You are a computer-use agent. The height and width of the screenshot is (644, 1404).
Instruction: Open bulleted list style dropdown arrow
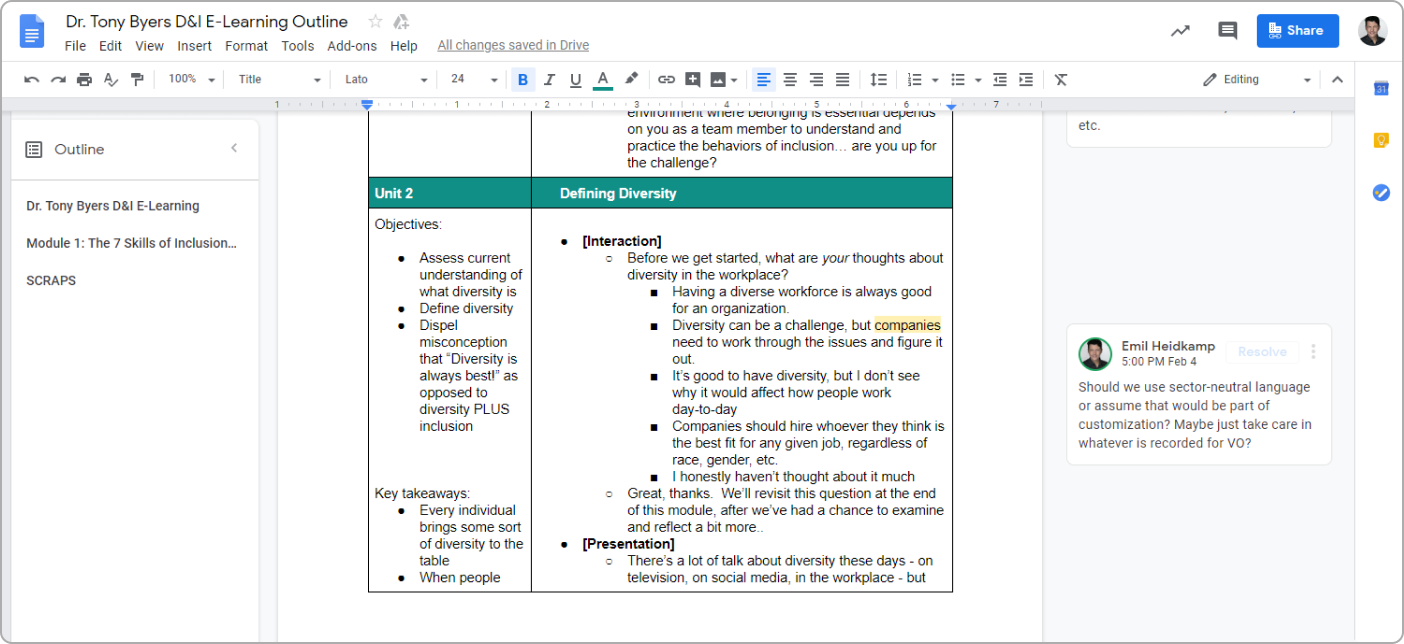pyautogui.click(x=977, y=80)
